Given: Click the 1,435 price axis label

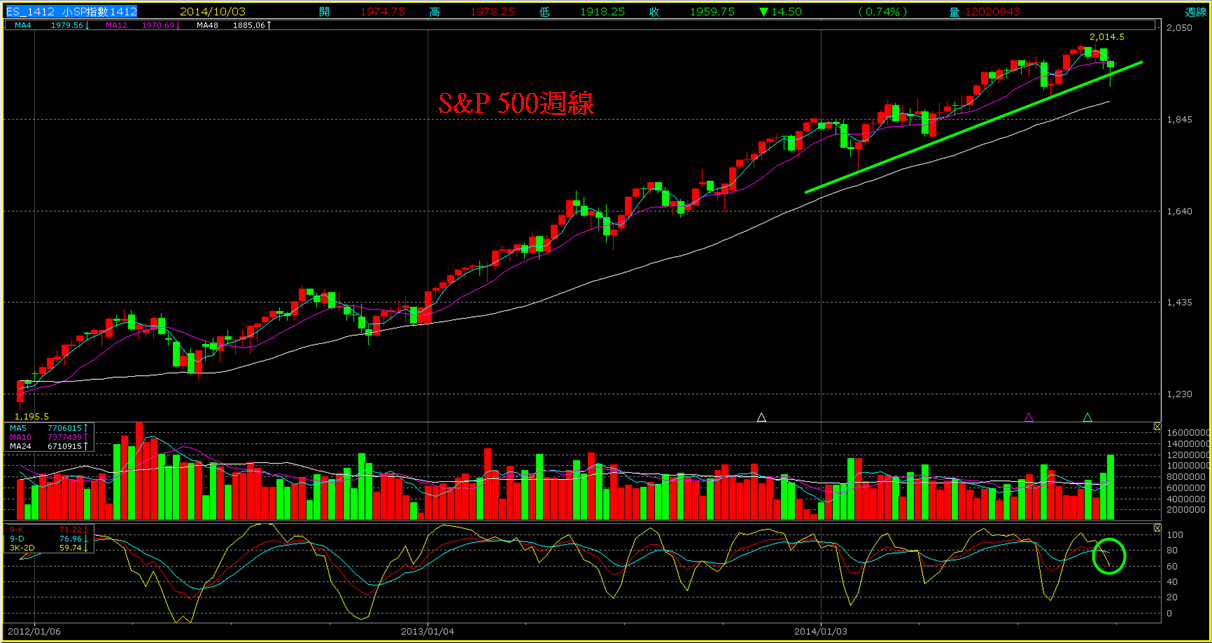Looking at the screenshot, I should coord(1182,303).
